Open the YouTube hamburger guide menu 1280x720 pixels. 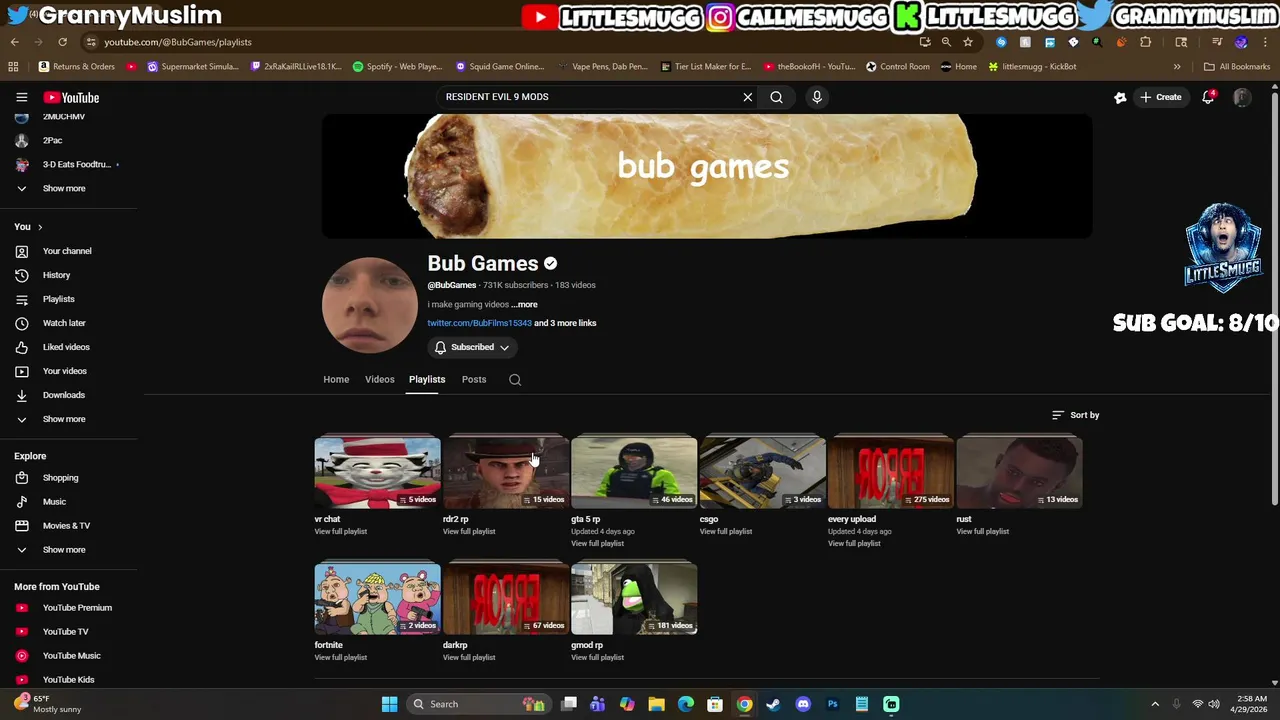[x=21, y=97]
